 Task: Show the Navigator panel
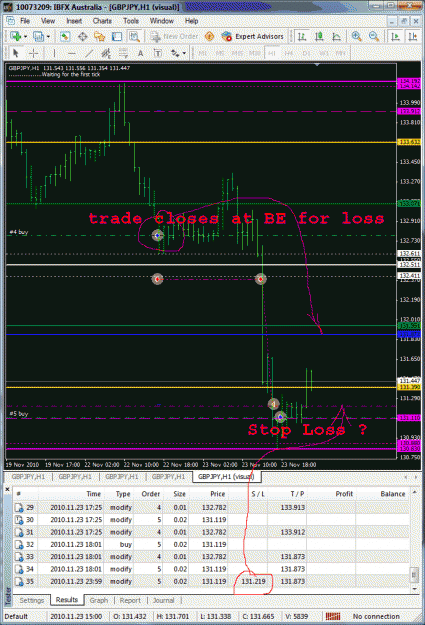[99, 37]
